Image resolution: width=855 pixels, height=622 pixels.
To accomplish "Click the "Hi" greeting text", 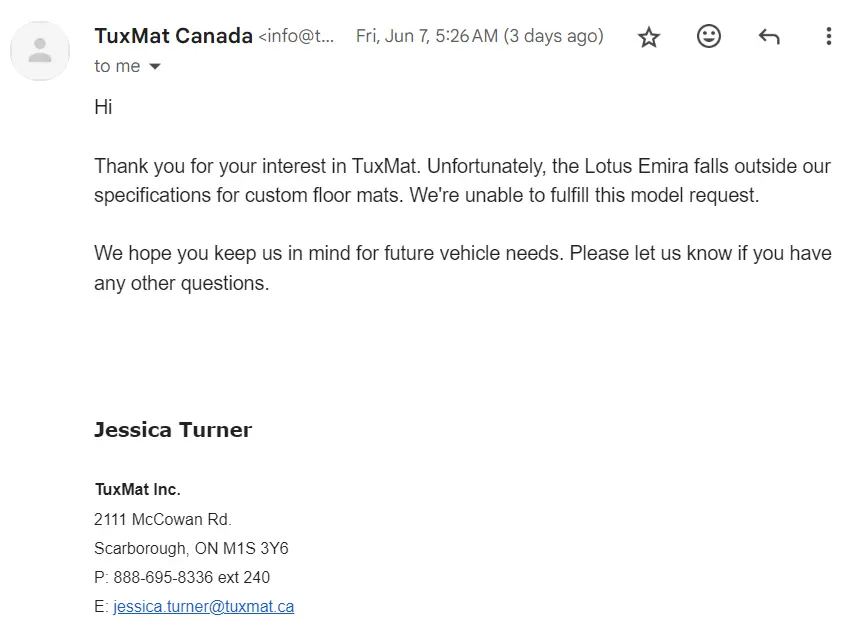I will click(x=103, y=108).
